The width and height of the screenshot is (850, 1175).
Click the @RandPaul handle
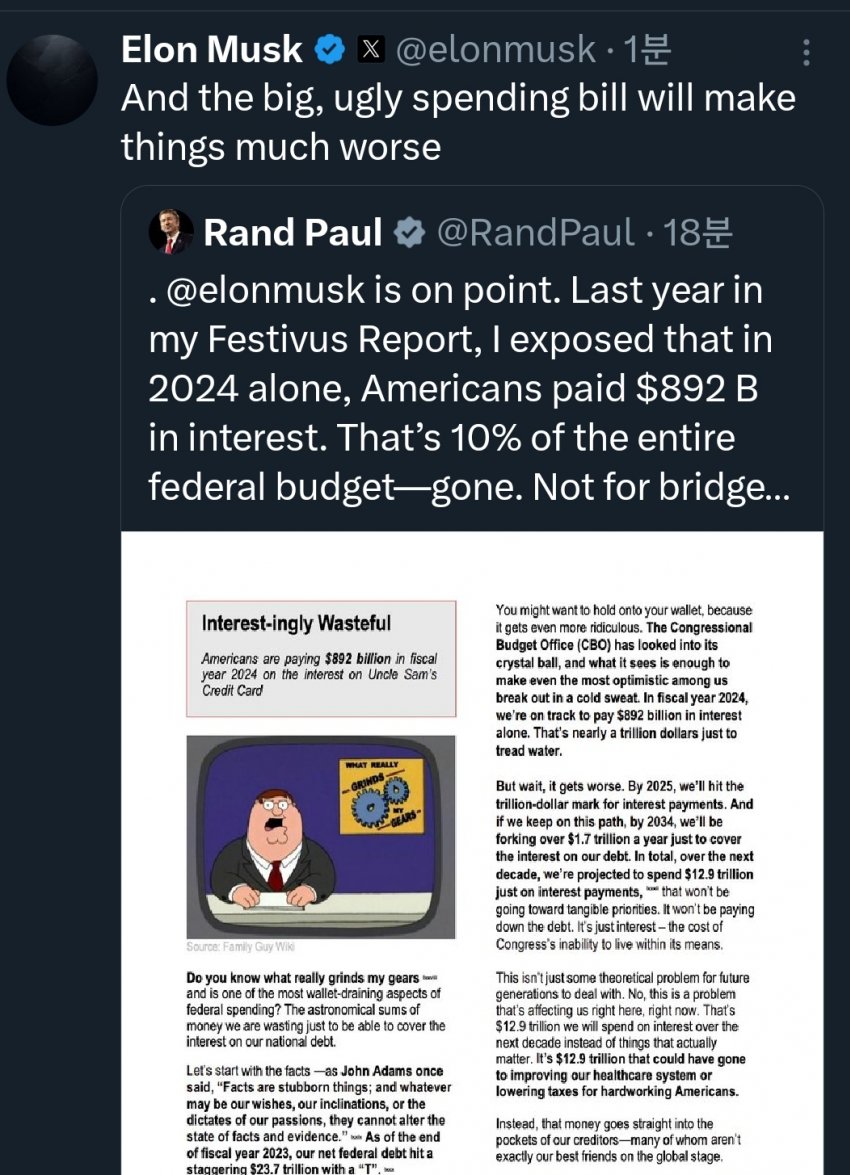(x=535, y=233)
